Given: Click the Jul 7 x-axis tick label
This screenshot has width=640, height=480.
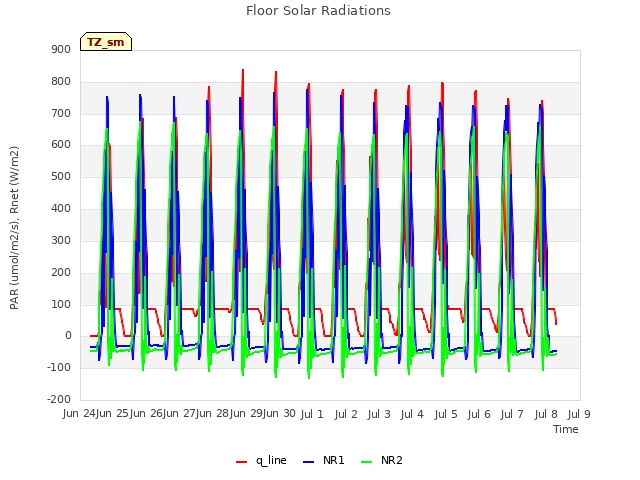Looking at the screenshot, I should tap(512, 414).
